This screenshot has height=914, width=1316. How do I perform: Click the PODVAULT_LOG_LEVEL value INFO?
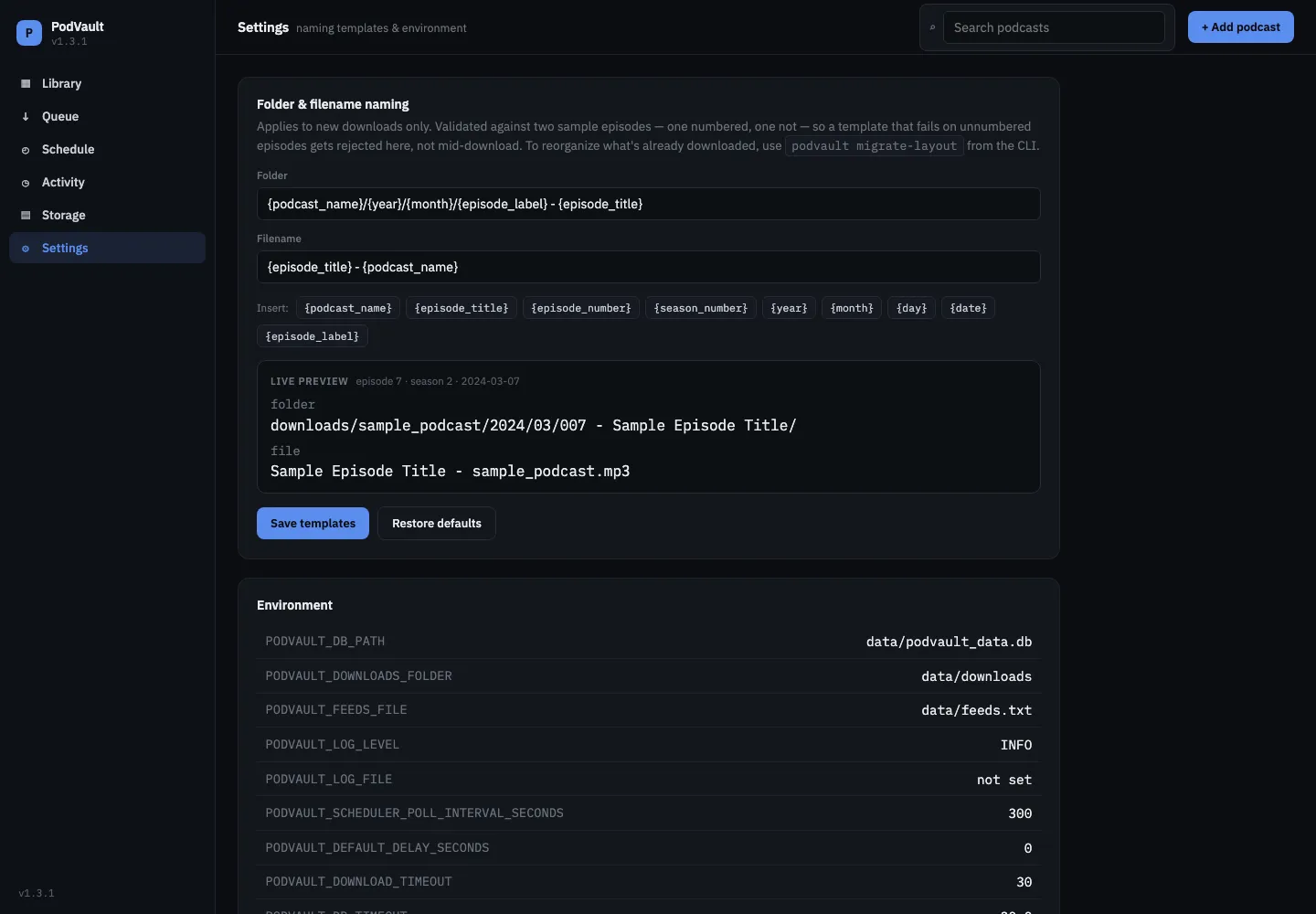[1016, 745]
